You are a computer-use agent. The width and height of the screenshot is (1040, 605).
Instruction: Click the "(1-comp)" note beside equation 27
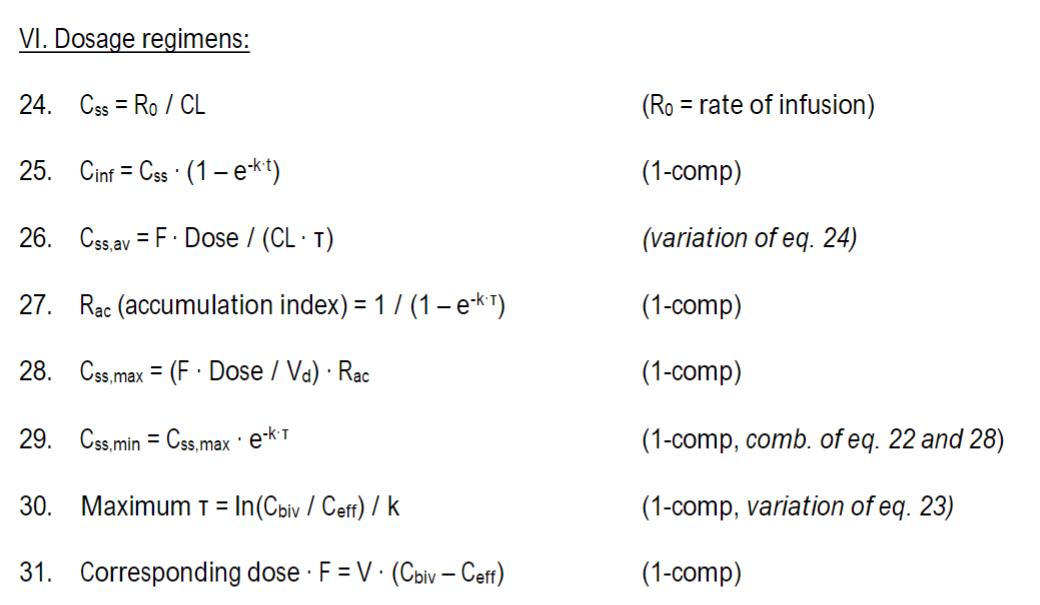coord(691,305)
